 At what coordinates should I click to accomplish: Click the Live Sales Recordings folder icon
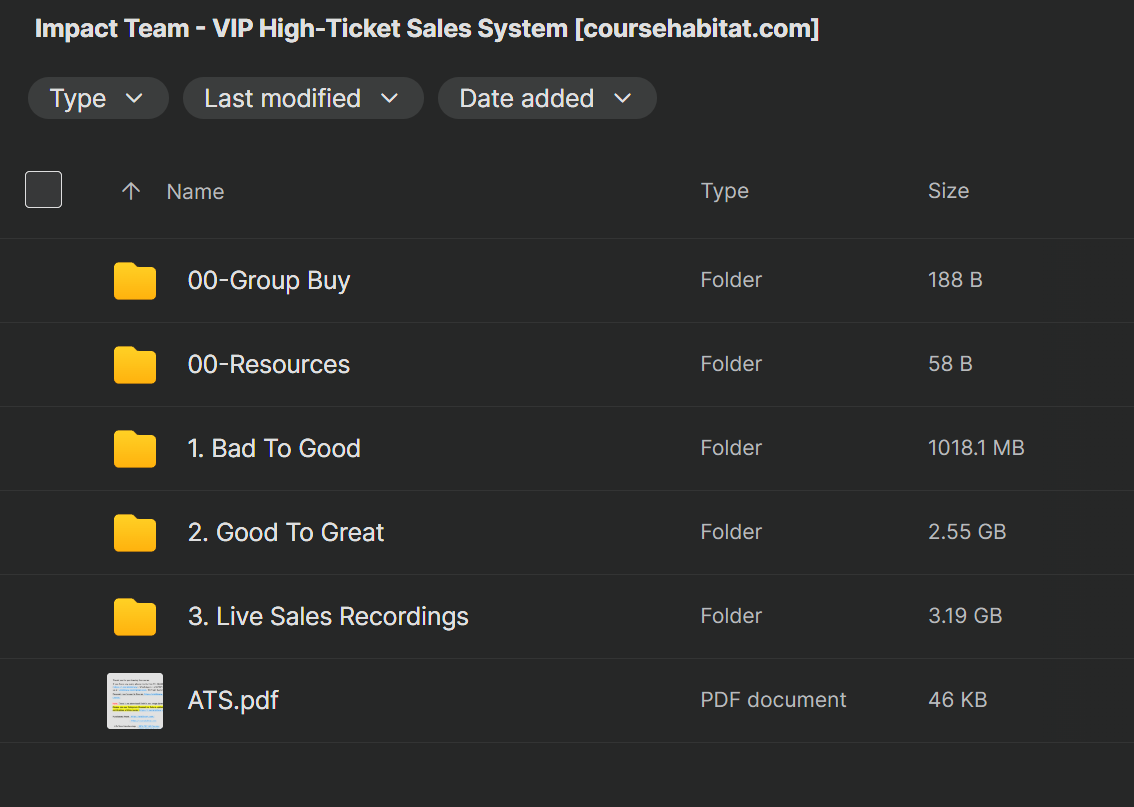(x=135, y=617)
